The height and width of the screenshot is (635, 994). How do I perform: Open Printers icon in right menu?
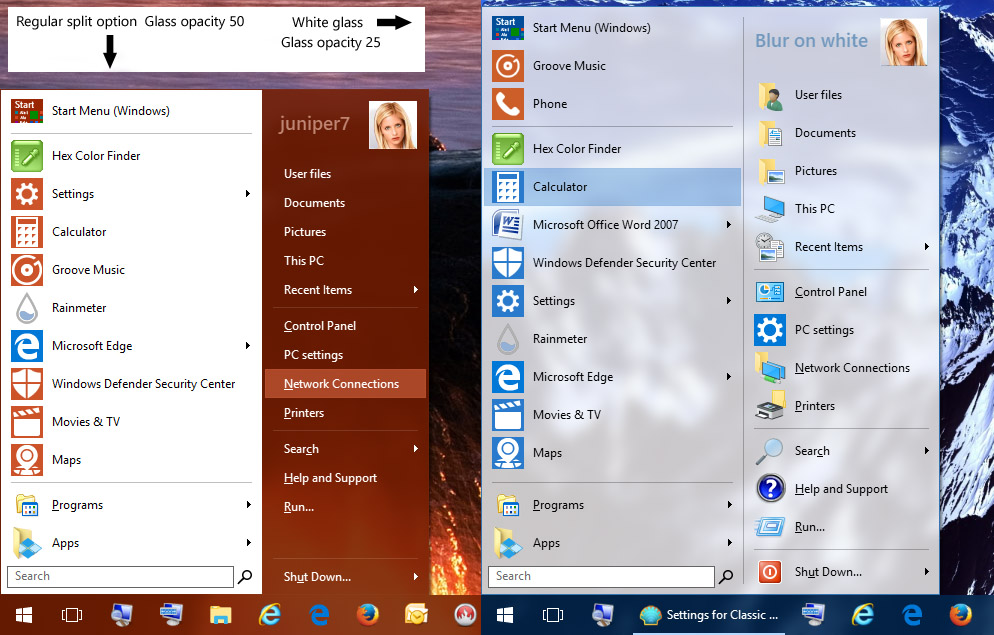[770, 406]
